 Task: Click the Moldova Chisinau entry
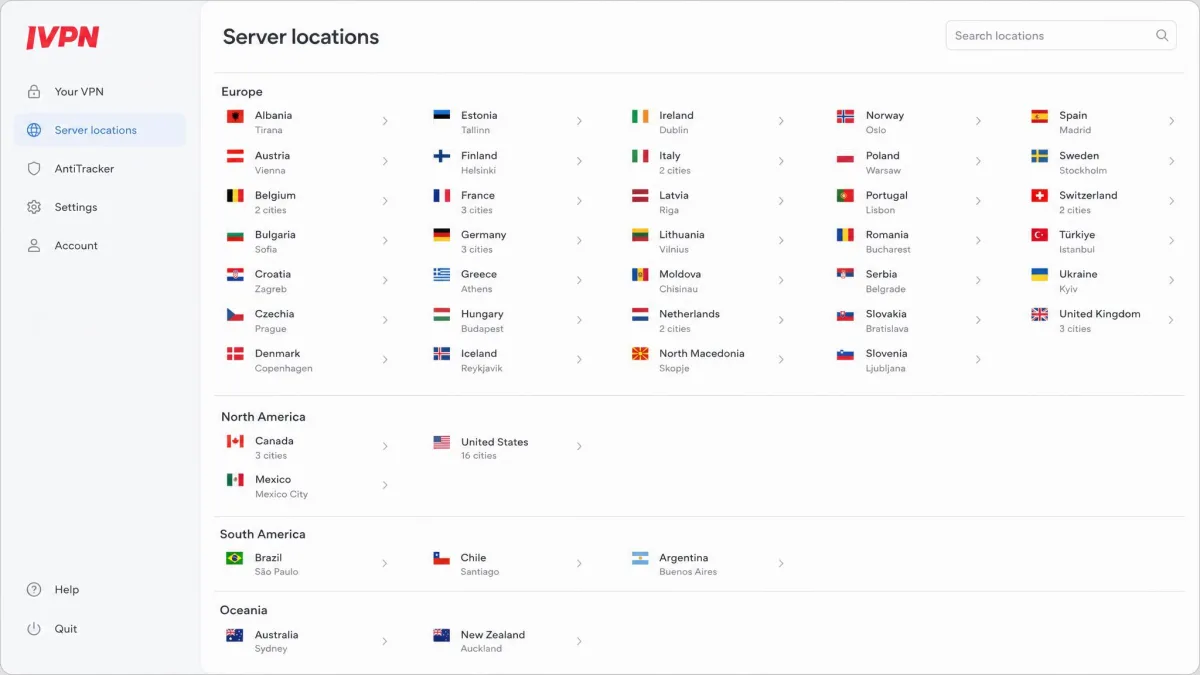coord(708,281)
